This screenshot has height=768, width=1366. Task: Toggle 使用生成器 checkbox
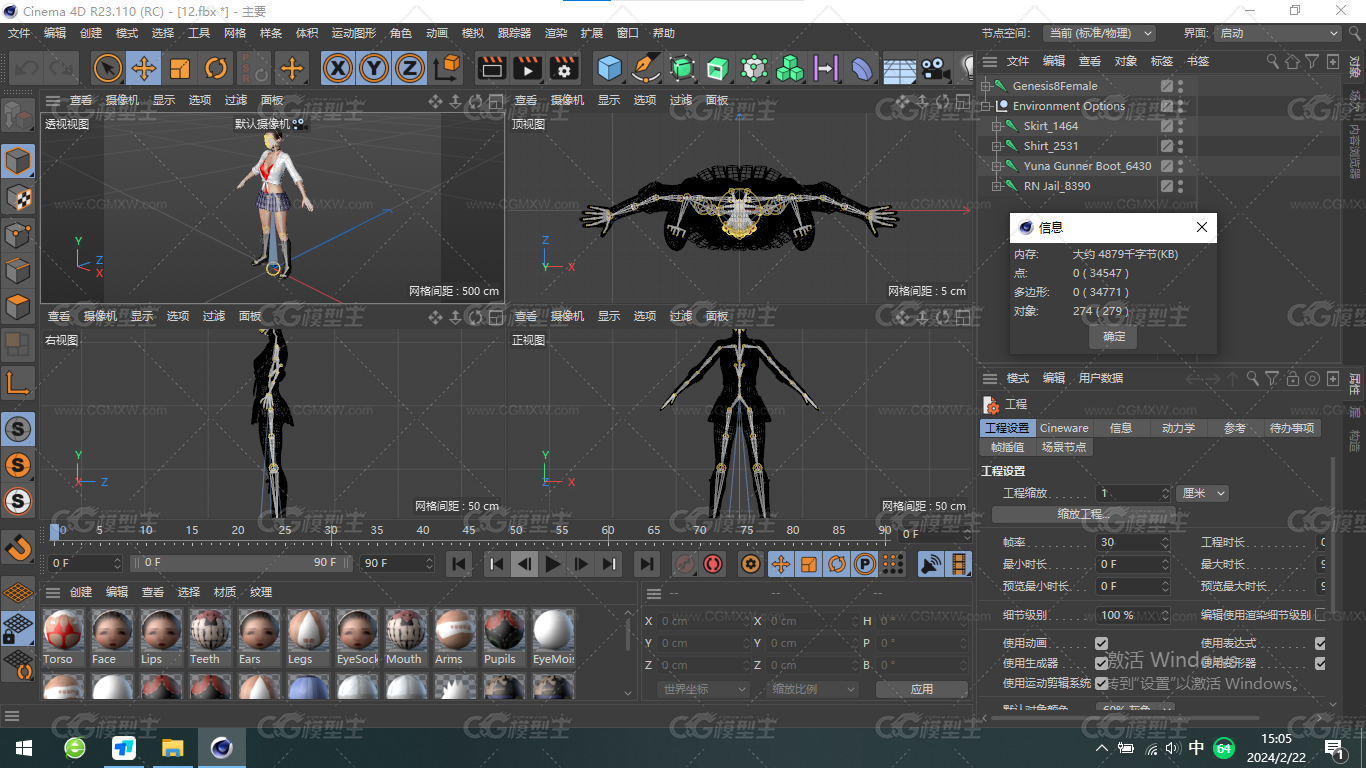pyautogui.click(x=1102, y=663)
